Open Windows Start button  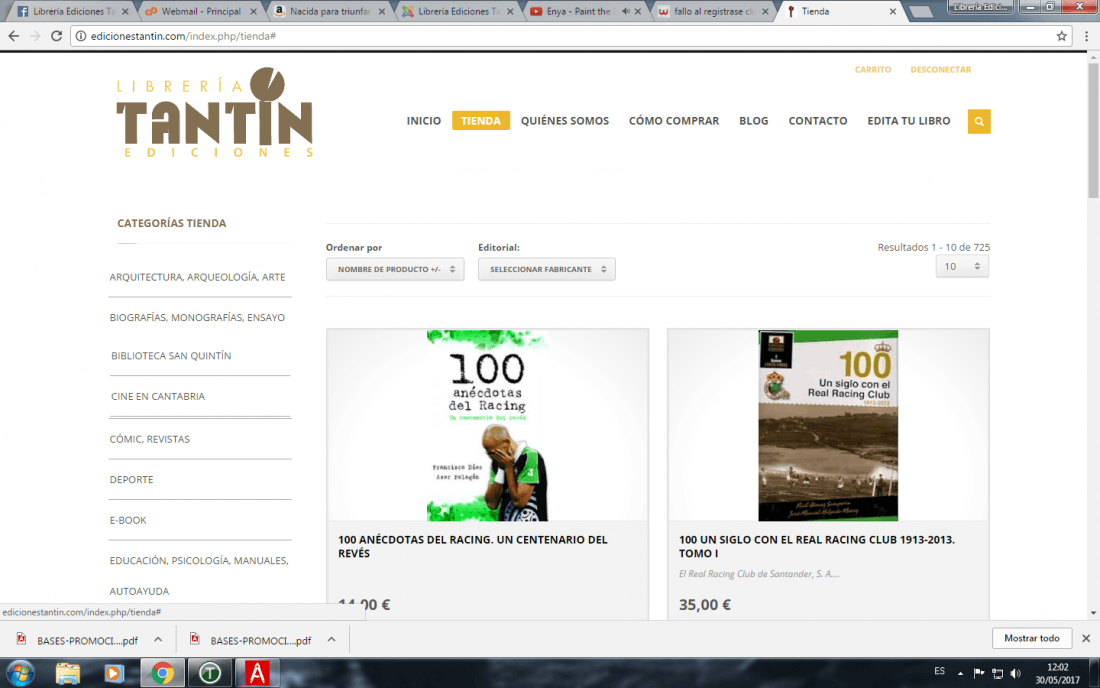click(x=20, y=673)
